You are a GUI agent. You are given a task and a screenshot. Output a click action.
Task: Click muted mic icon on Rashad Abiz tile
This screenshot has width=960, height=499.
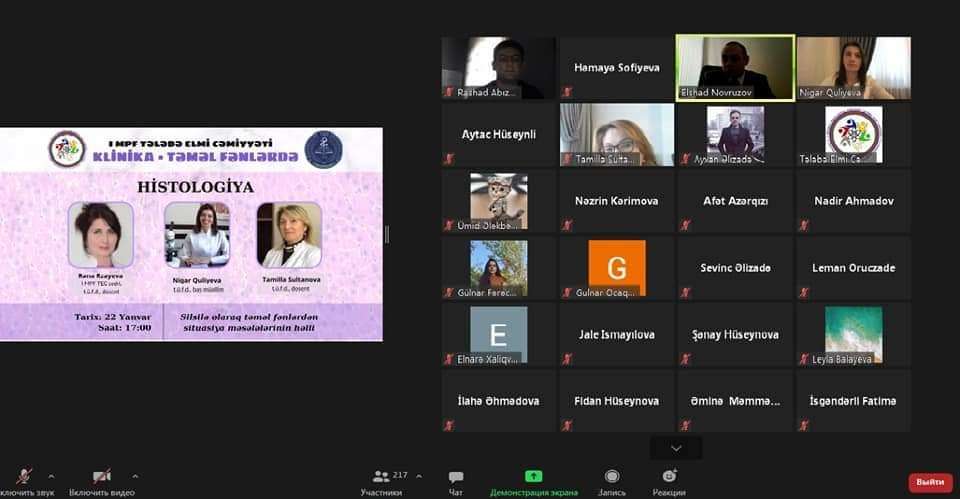click(449, 92)
